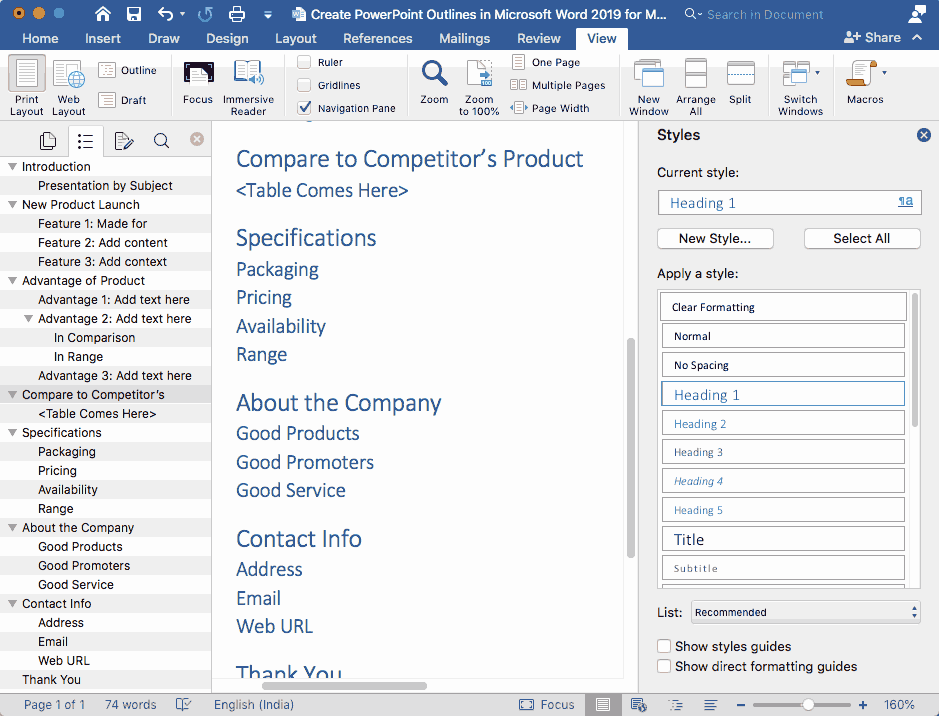Viewport: 939px width, 716px height.
Task: Collapse the Advantage 2 outline item
Action: click(28, 319)
